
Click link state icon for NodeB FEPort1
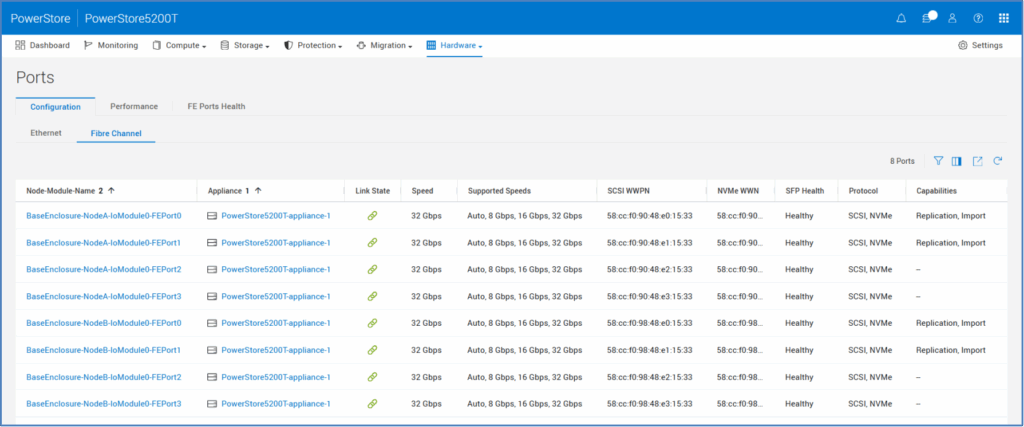pos(372,350)
